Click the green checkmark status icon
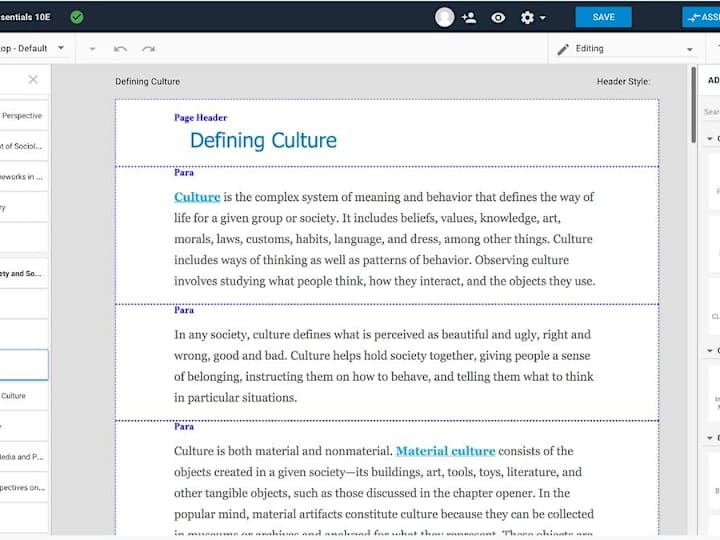The height and width of the screenshot is (540, 720). pyautogui.click(x=77, y=17)
